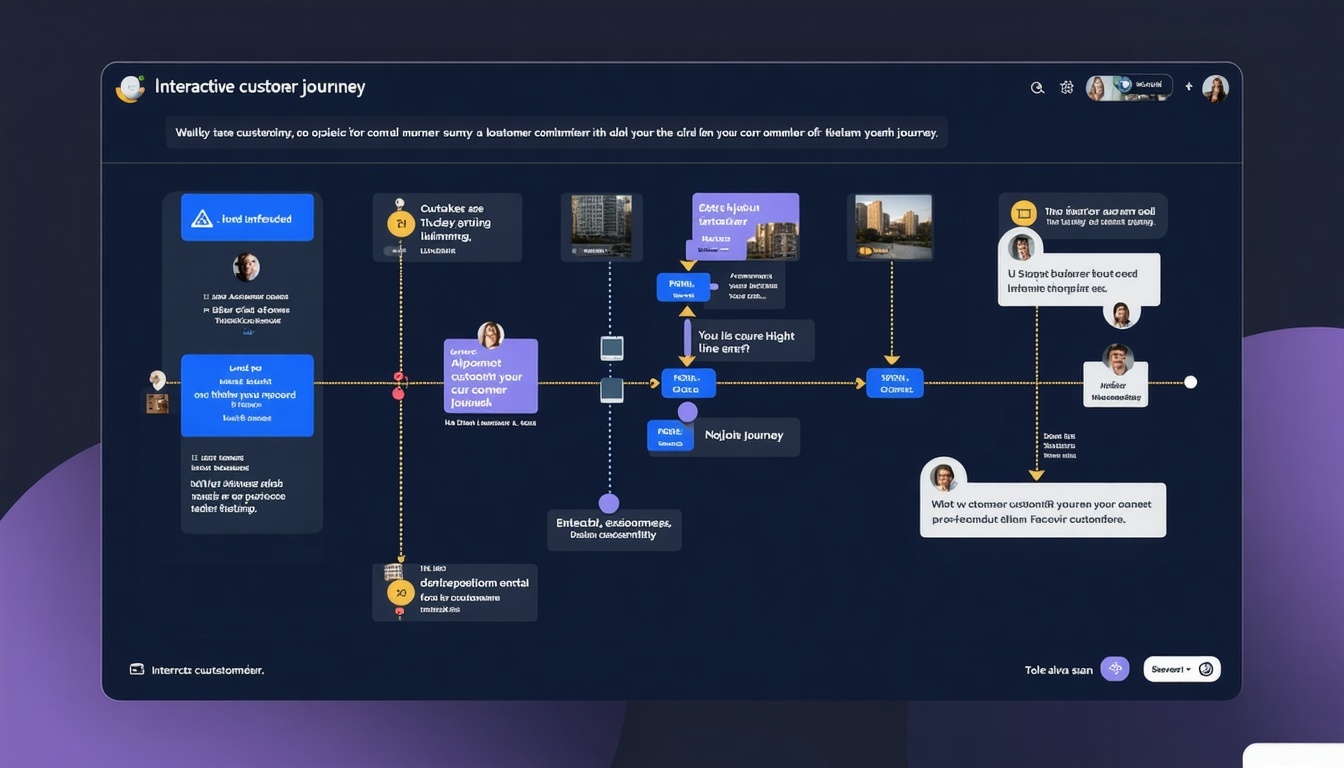Open the Nojoin journey entry
The image size is (1344, 768).
pos(723,436)
